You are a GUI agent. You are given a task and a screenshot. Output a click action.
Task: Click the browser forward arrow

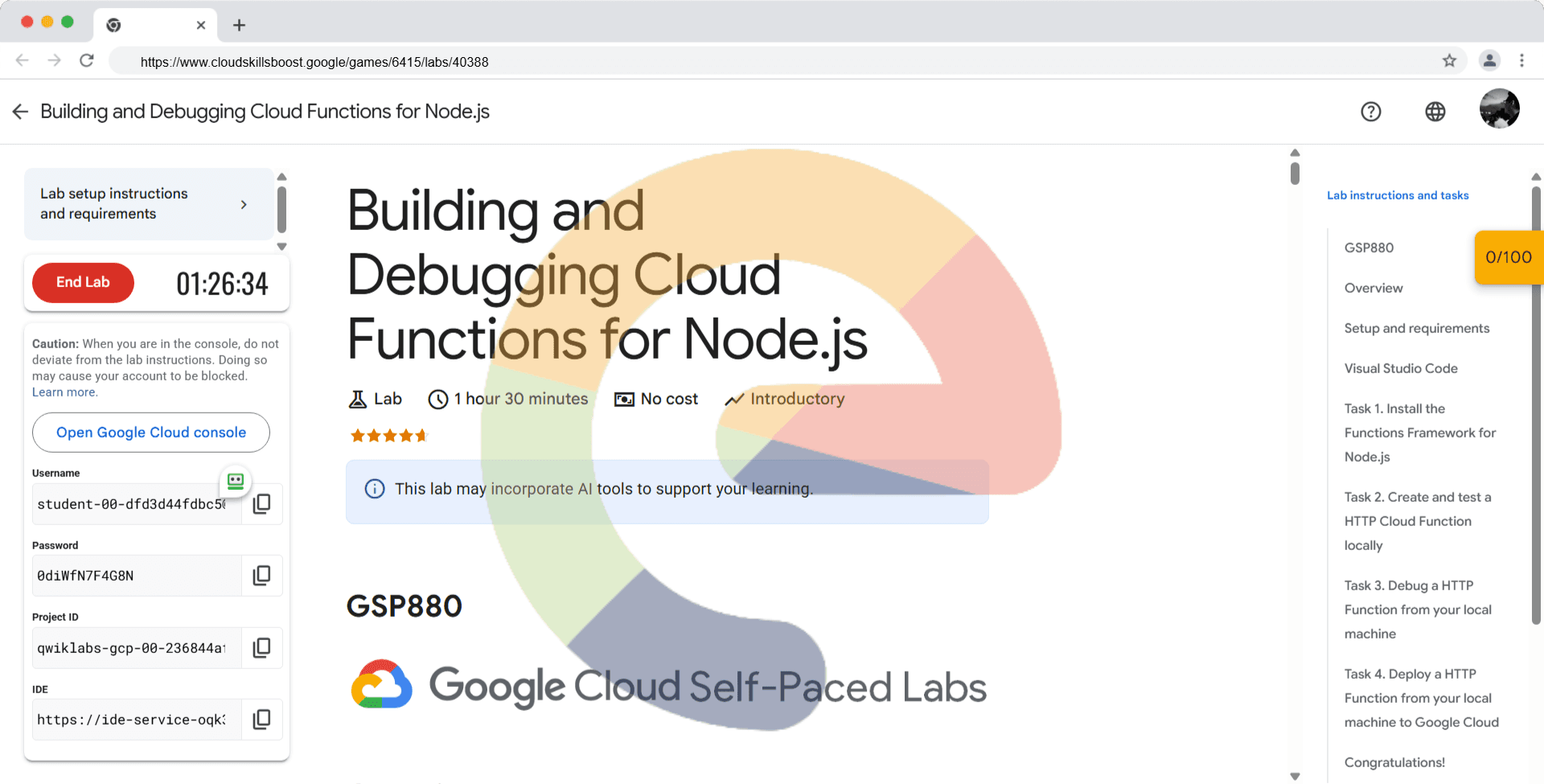click(x=55, y=60)
